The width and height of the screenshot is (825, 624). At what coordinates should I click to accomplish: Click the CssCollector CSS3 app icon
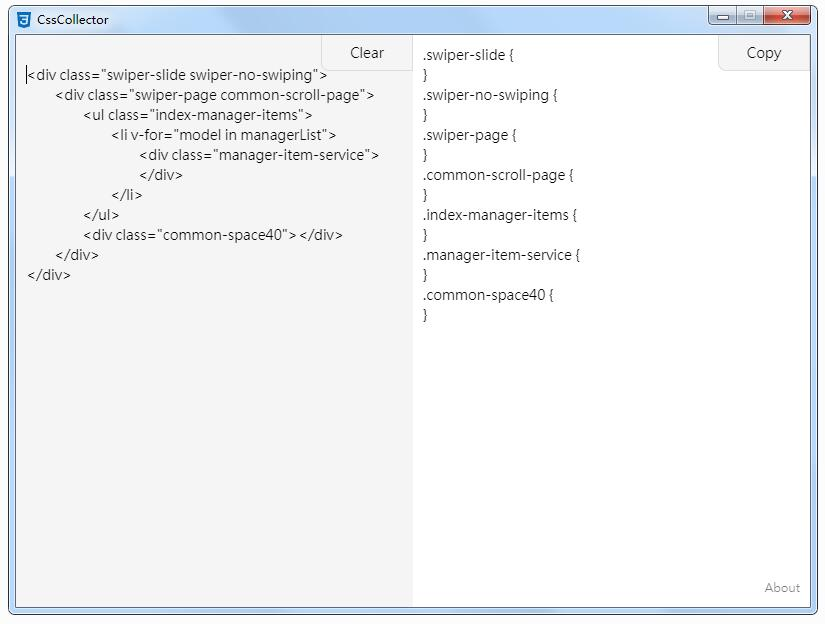(x=24, y=20)
